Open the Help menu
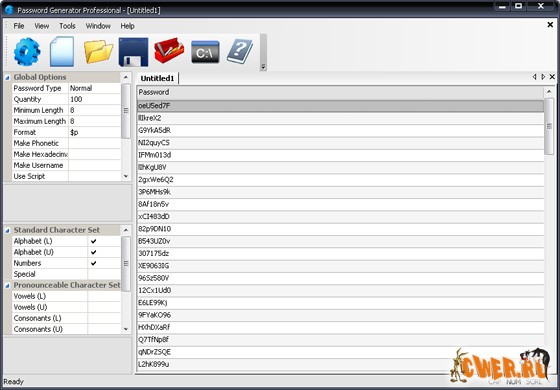The width and height of the screenshot is (560, 390). 127,26
